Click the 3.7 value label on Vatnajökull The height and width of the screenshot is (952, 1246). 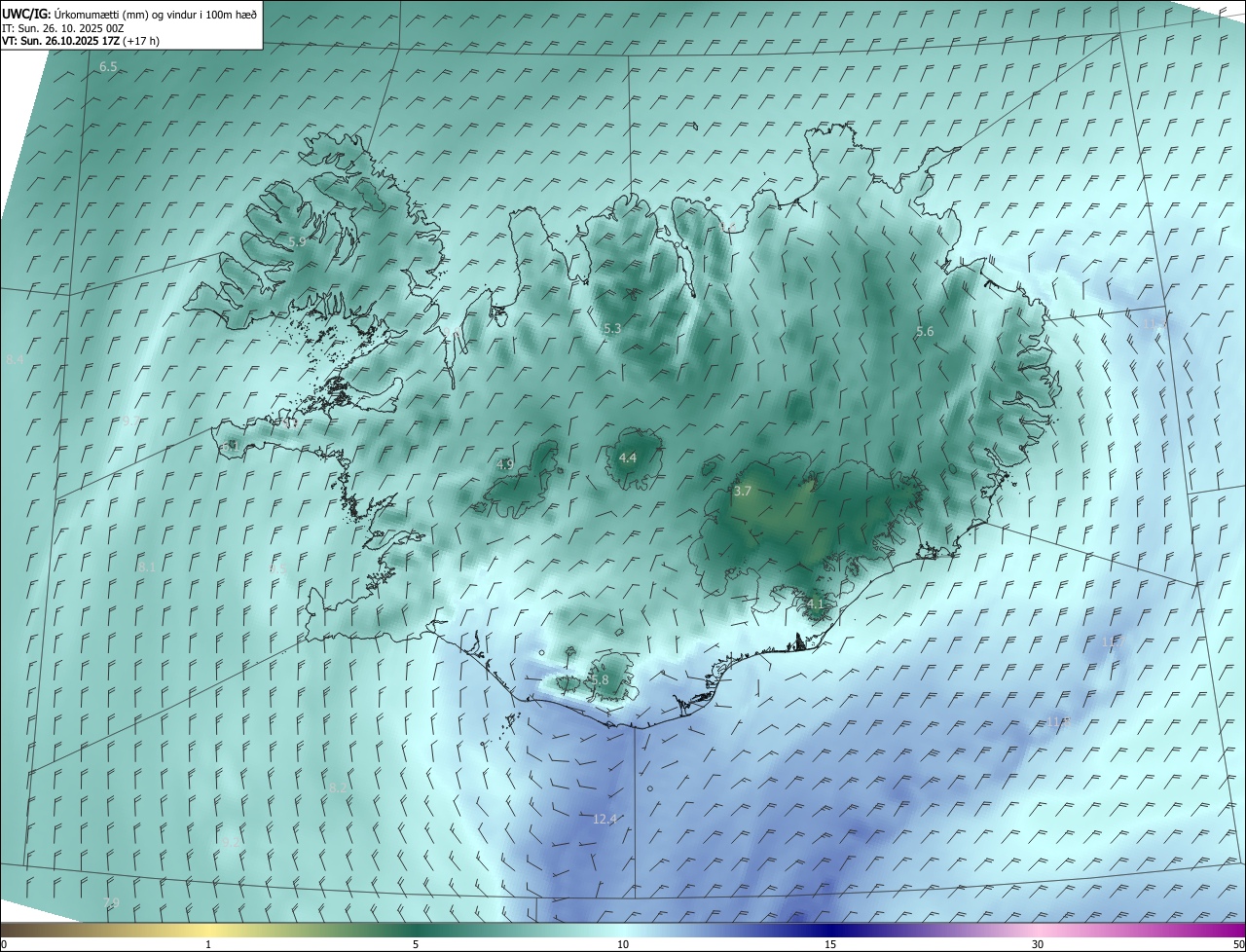743,492
